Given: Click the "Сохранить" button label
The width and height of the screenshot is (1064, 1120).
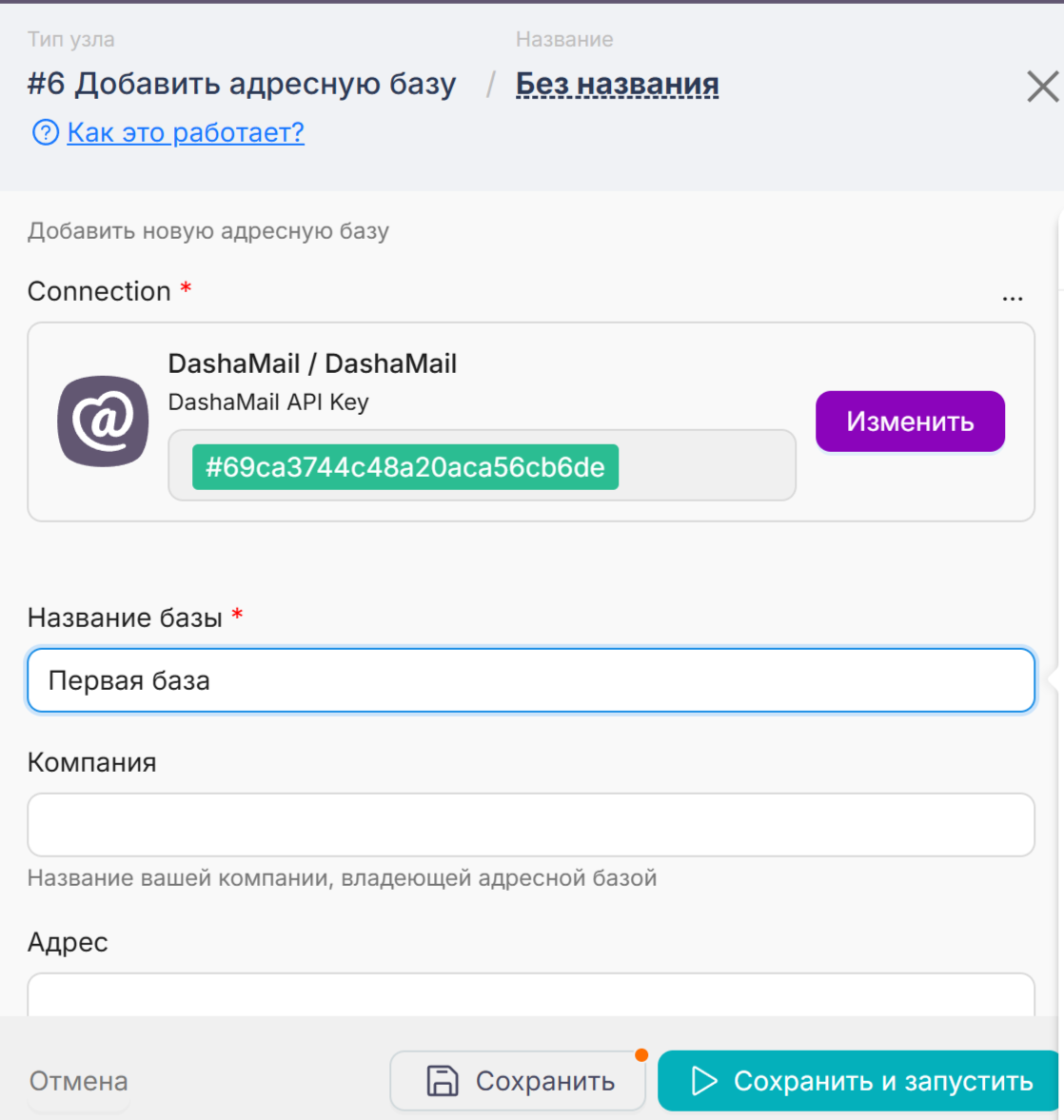Looking at the screenshot, I should [x=545, y=1081].
